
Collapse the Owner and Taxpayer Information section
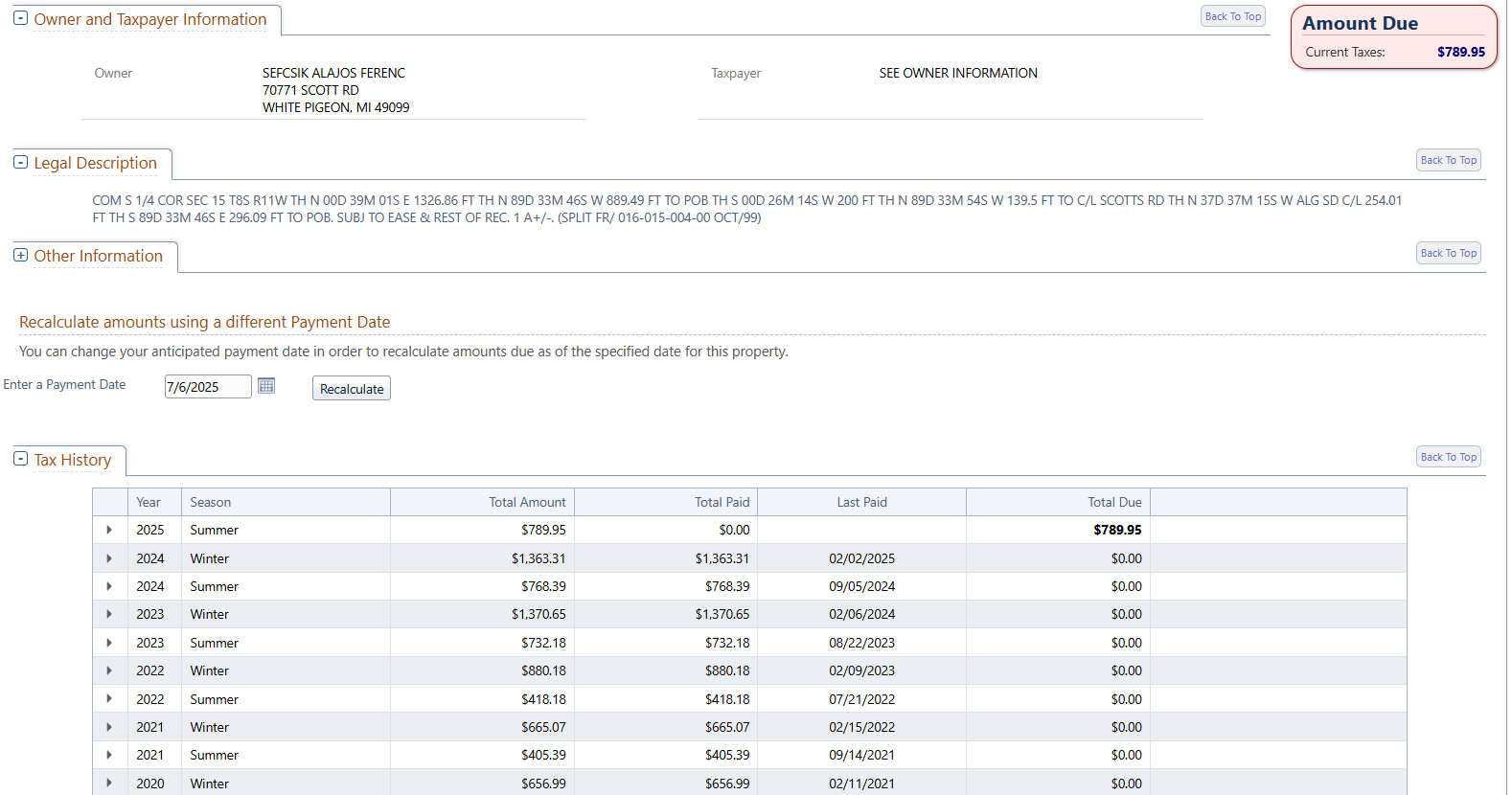point(20,18)
